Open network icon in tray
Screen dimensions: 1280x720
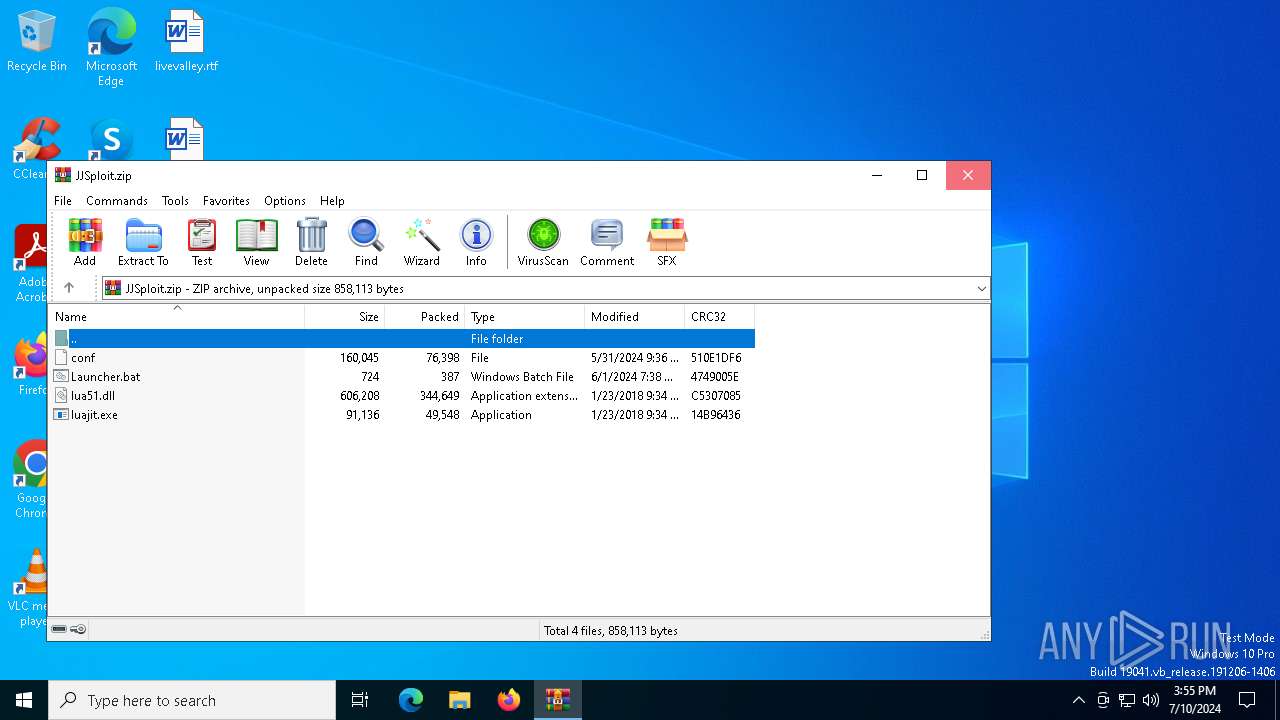[x=1127, y=700]
